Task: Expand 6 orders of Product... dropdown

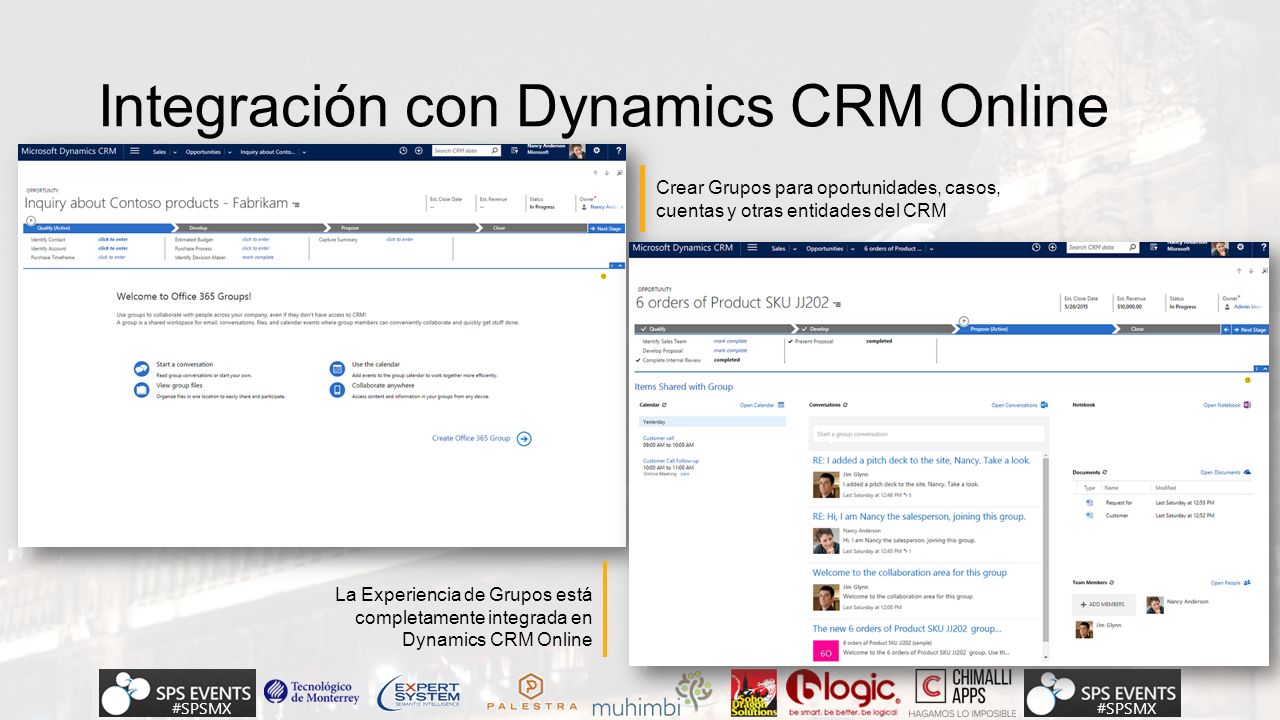Action: (931, 248)
